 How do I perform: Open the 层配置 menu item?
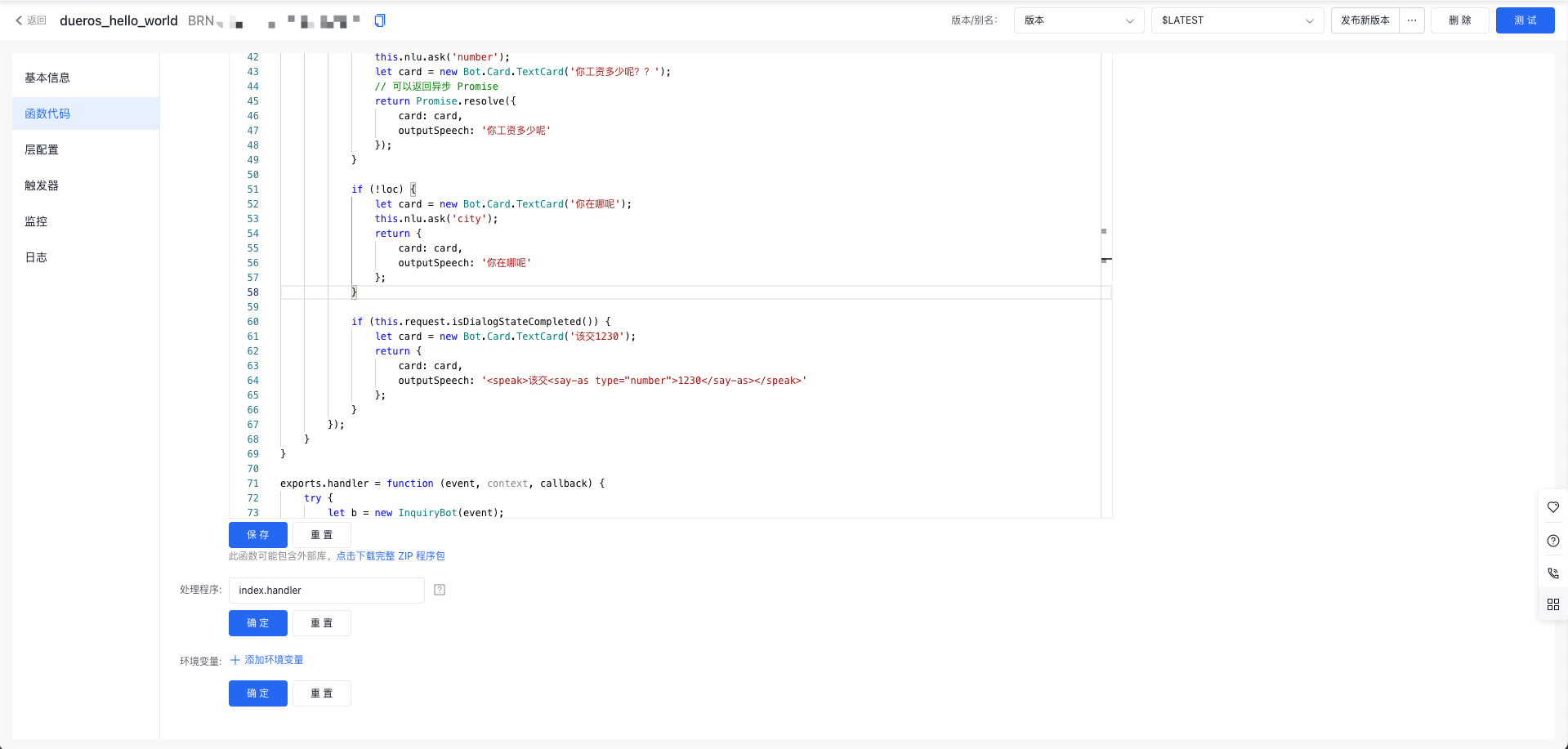[x=86, y=149]
